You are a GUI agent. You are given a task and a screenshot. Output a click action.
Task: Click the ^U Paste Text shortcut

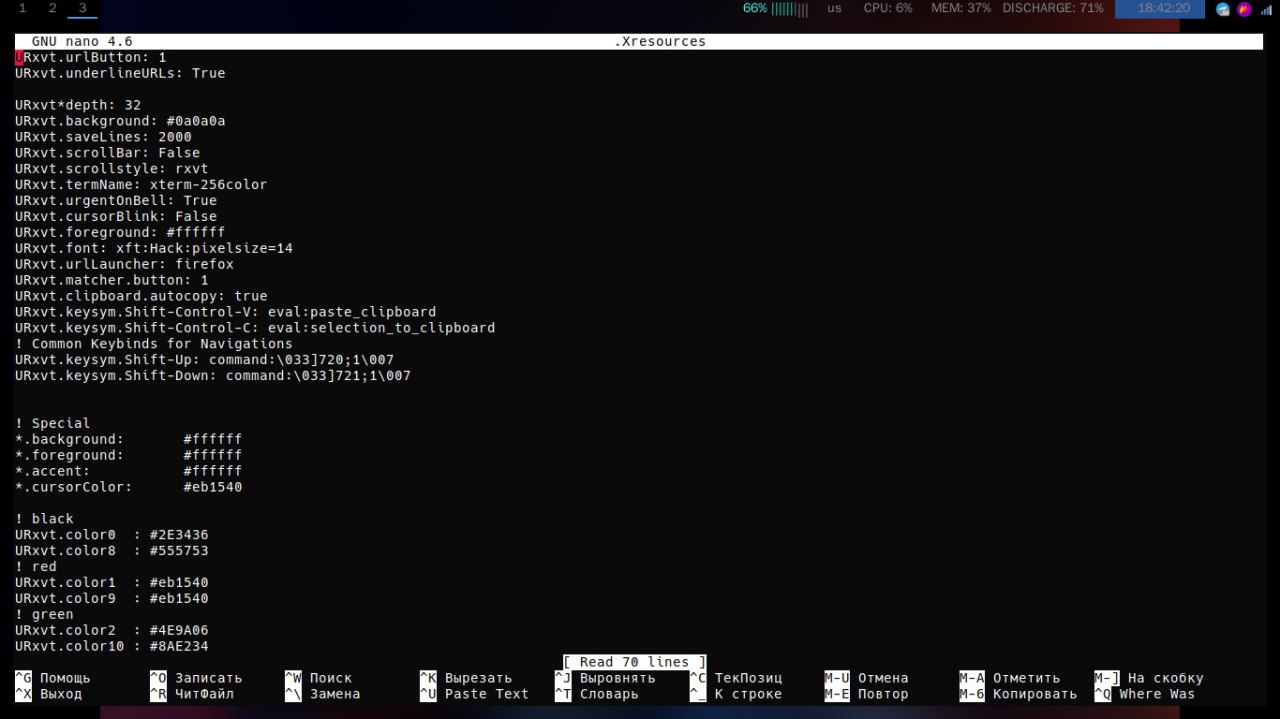(x=474, y=694)
